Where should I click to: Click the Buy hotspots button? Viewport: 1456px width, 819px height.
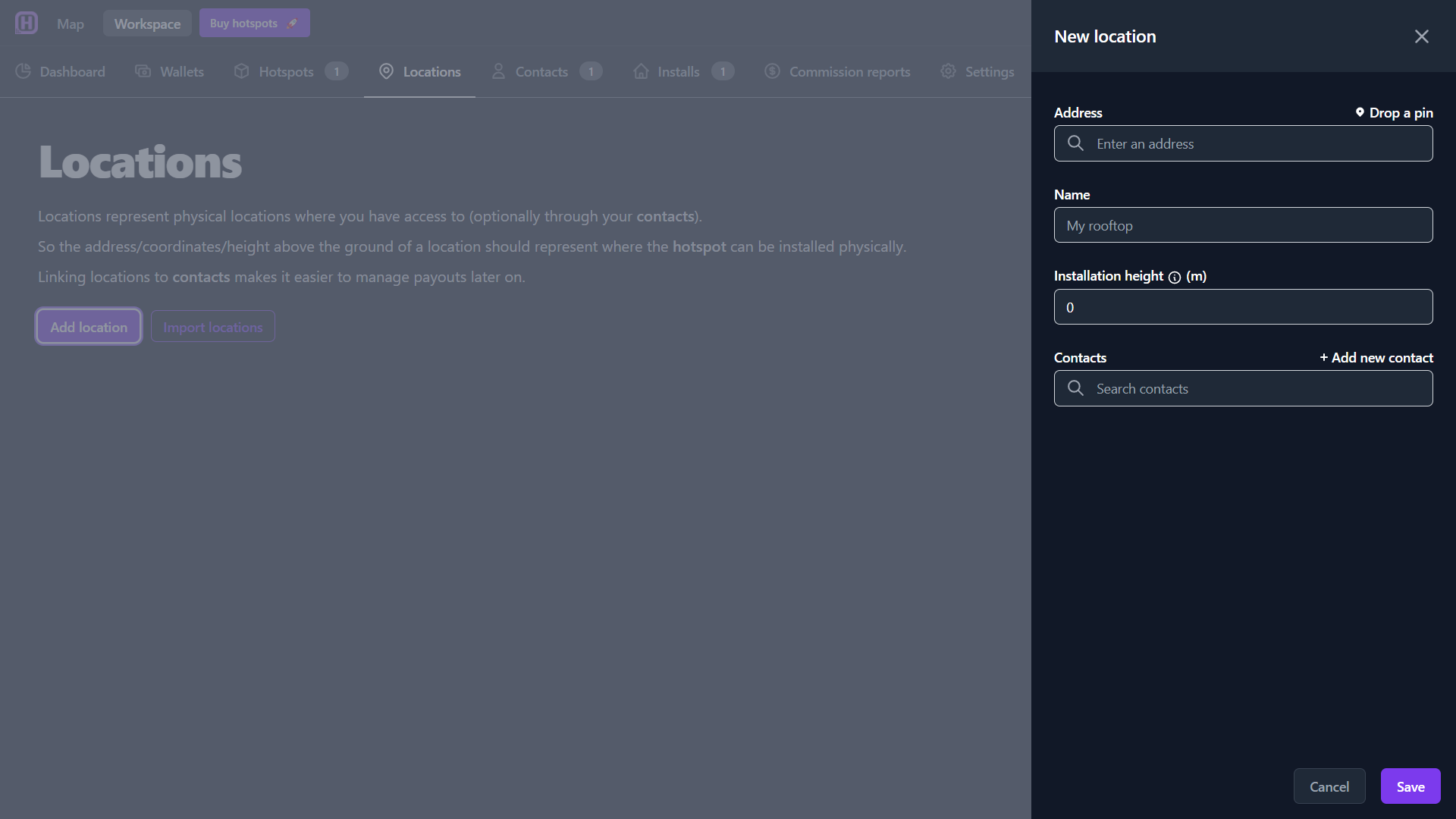(x=254, y=23)
